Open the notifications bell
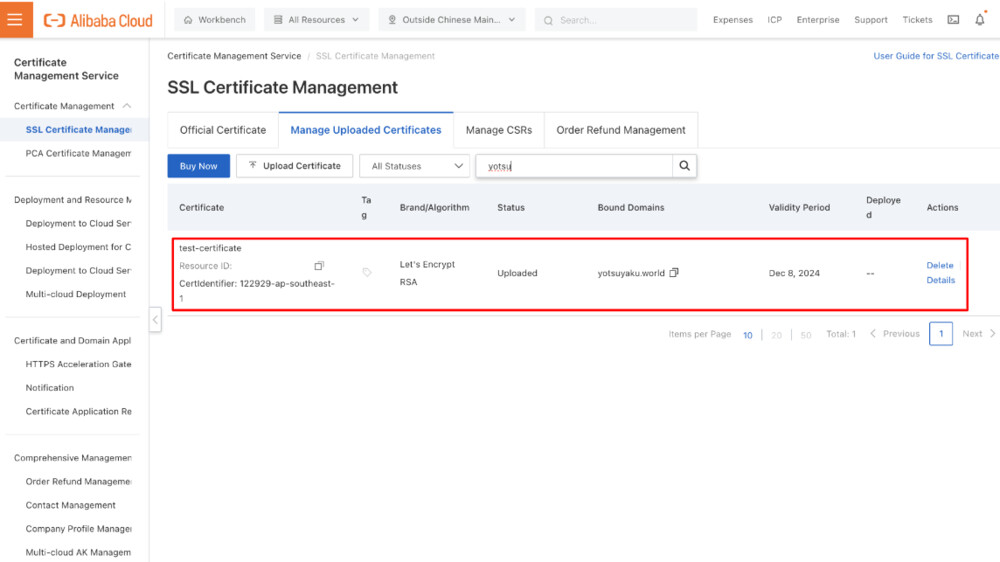The height and width of the screenshot is (562, 1000). tap(980, 20)
